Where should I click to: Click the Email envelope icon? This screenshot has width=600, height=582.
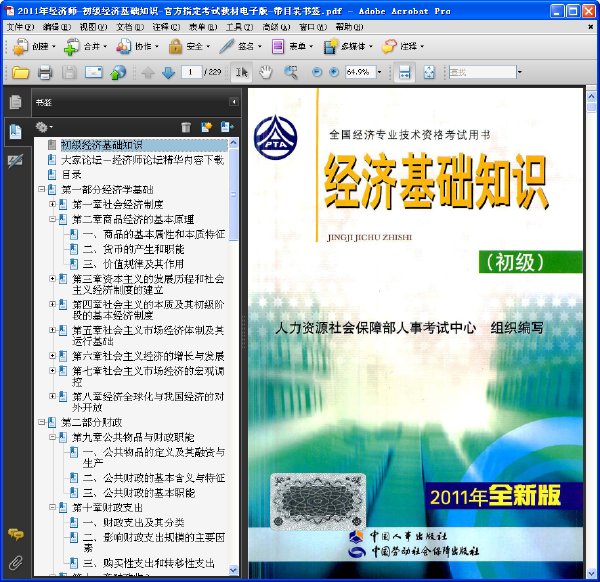93,72
